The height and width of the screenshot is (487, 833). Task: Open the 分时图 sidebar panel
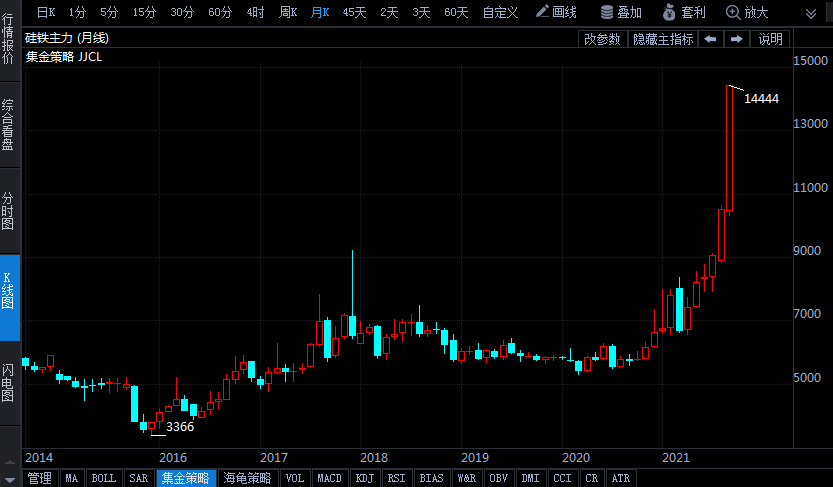8,211
